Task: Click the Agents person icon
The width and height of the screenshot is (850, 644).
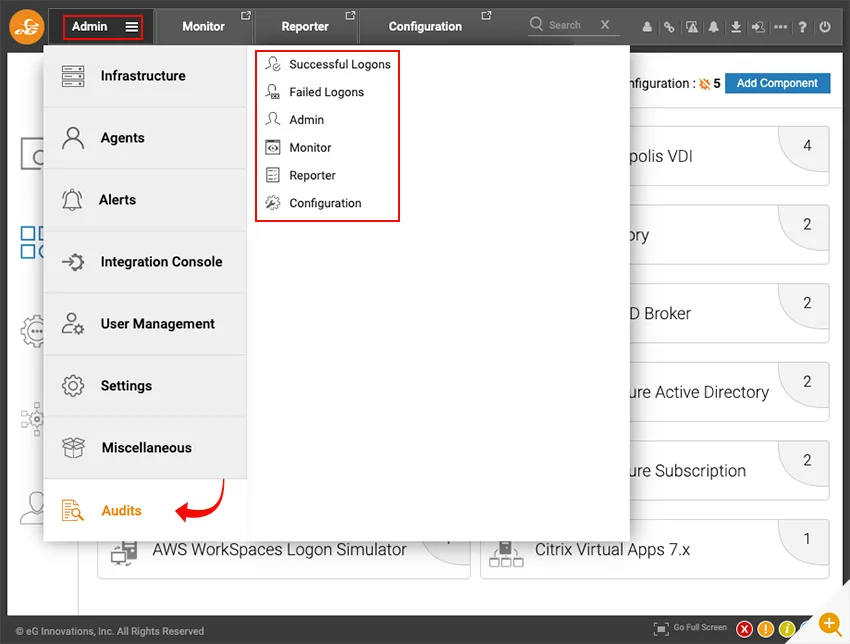Action: pos(73,138)
